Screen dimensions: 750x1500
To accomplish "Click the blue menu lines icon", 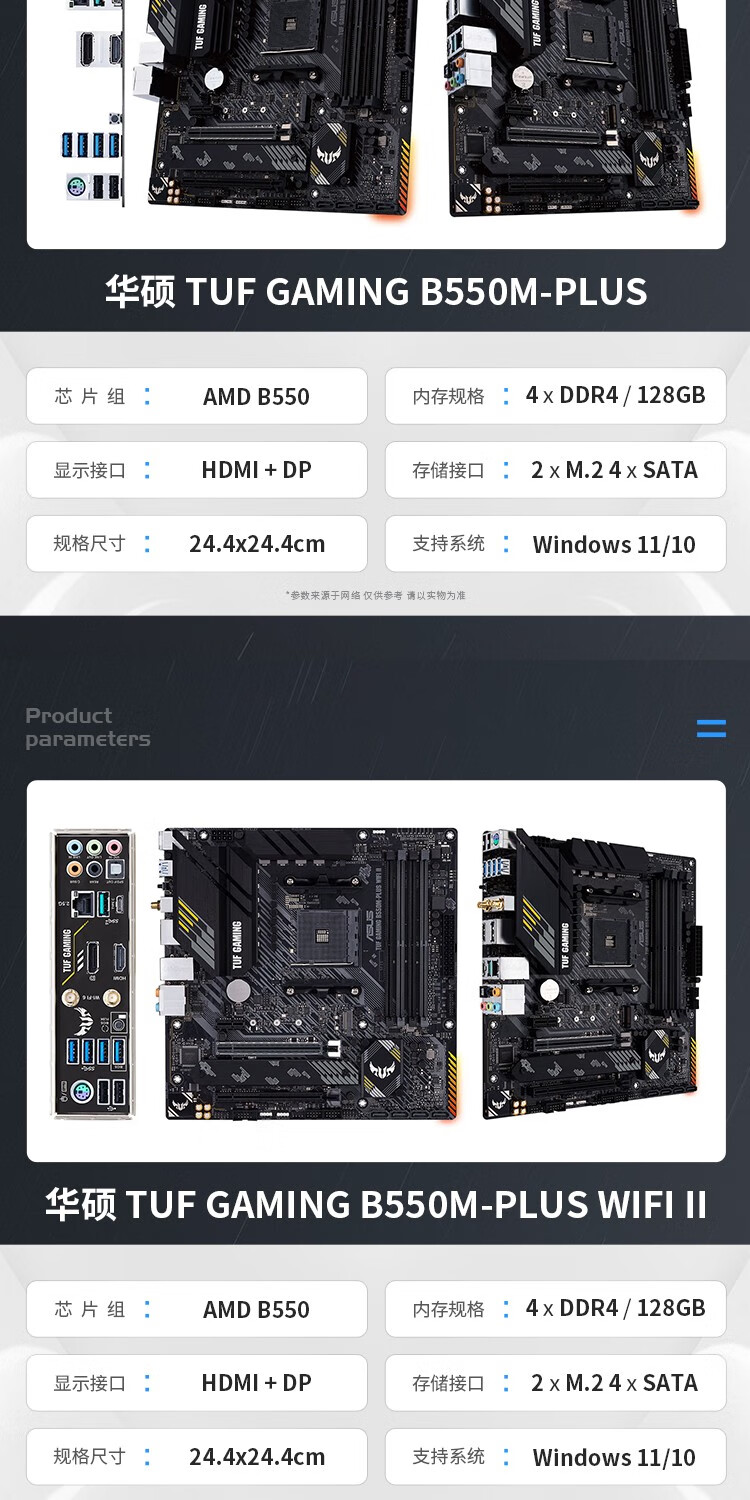I will (x=711, y=728).
